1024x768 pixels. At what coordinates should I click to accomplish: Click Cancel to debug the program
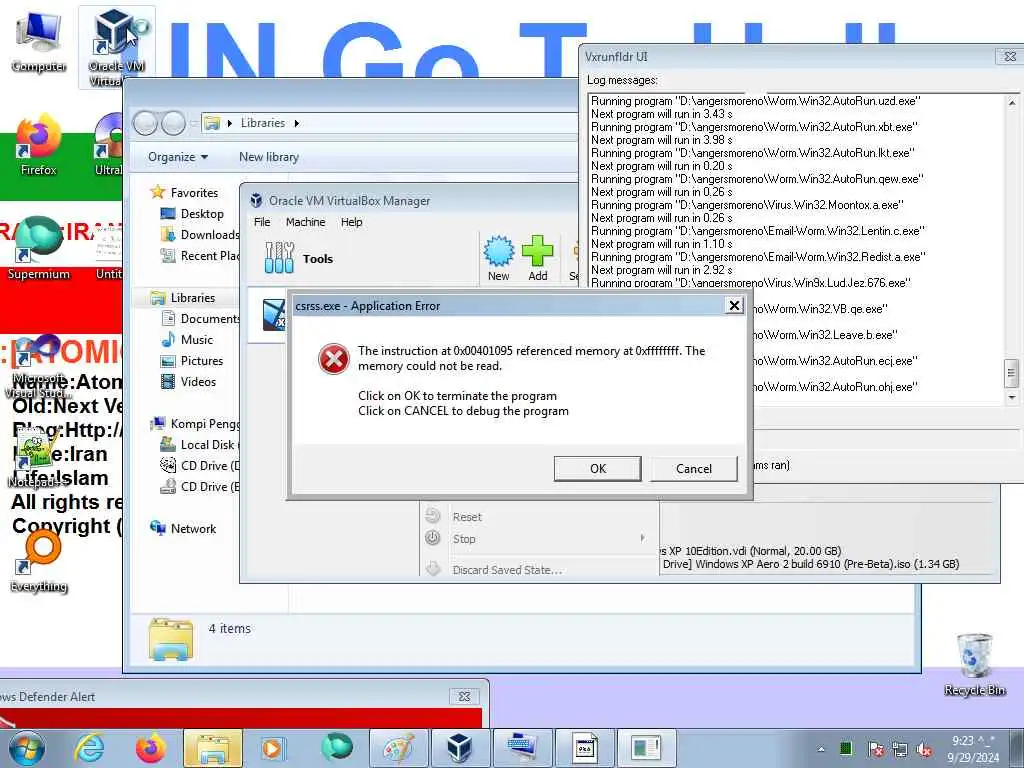pyautogui.click(x=694, y=468)
